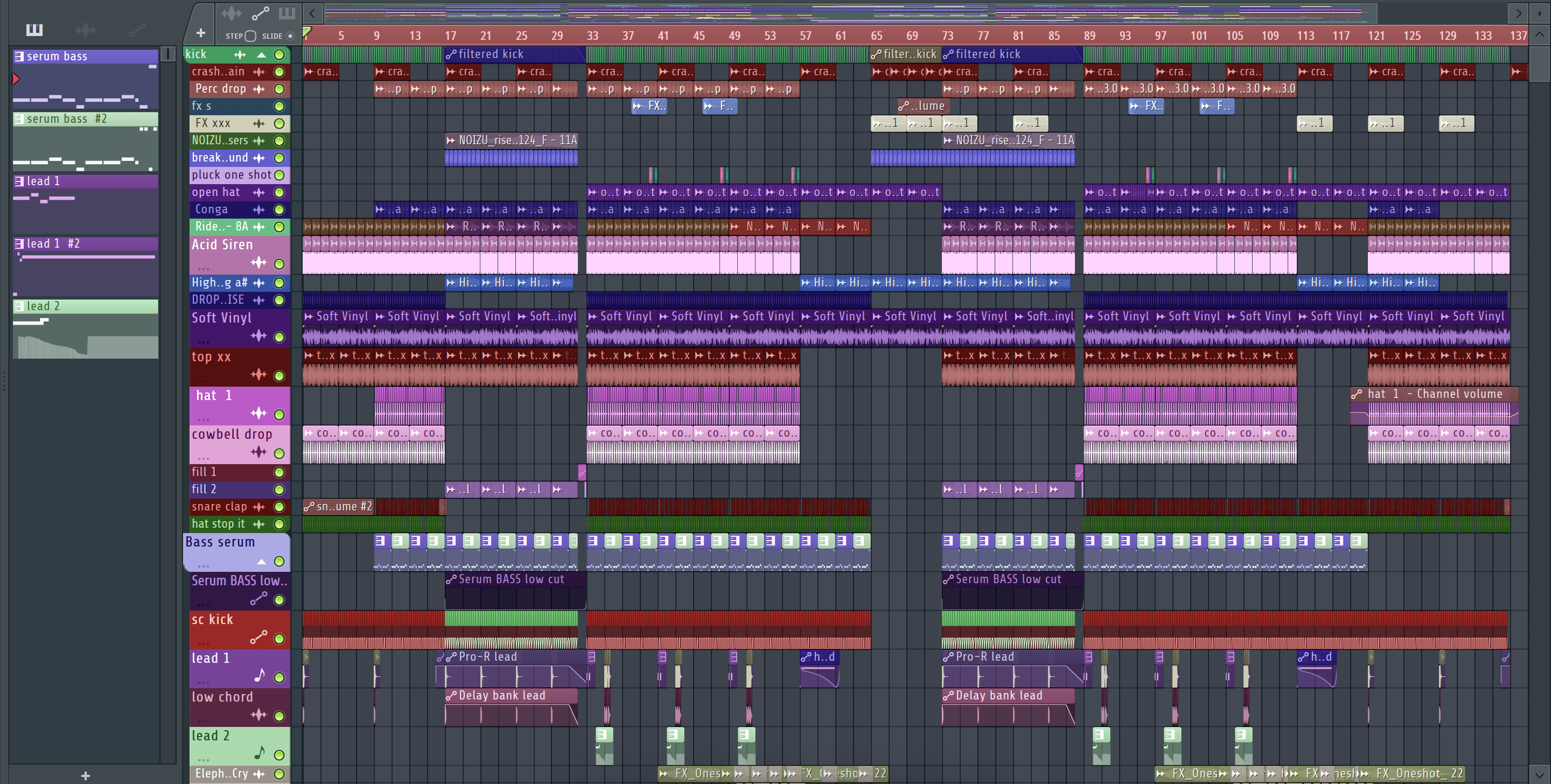Click the cowbell drop track waveform icon
1551x784 pixels.
click(x=259, y=452)
